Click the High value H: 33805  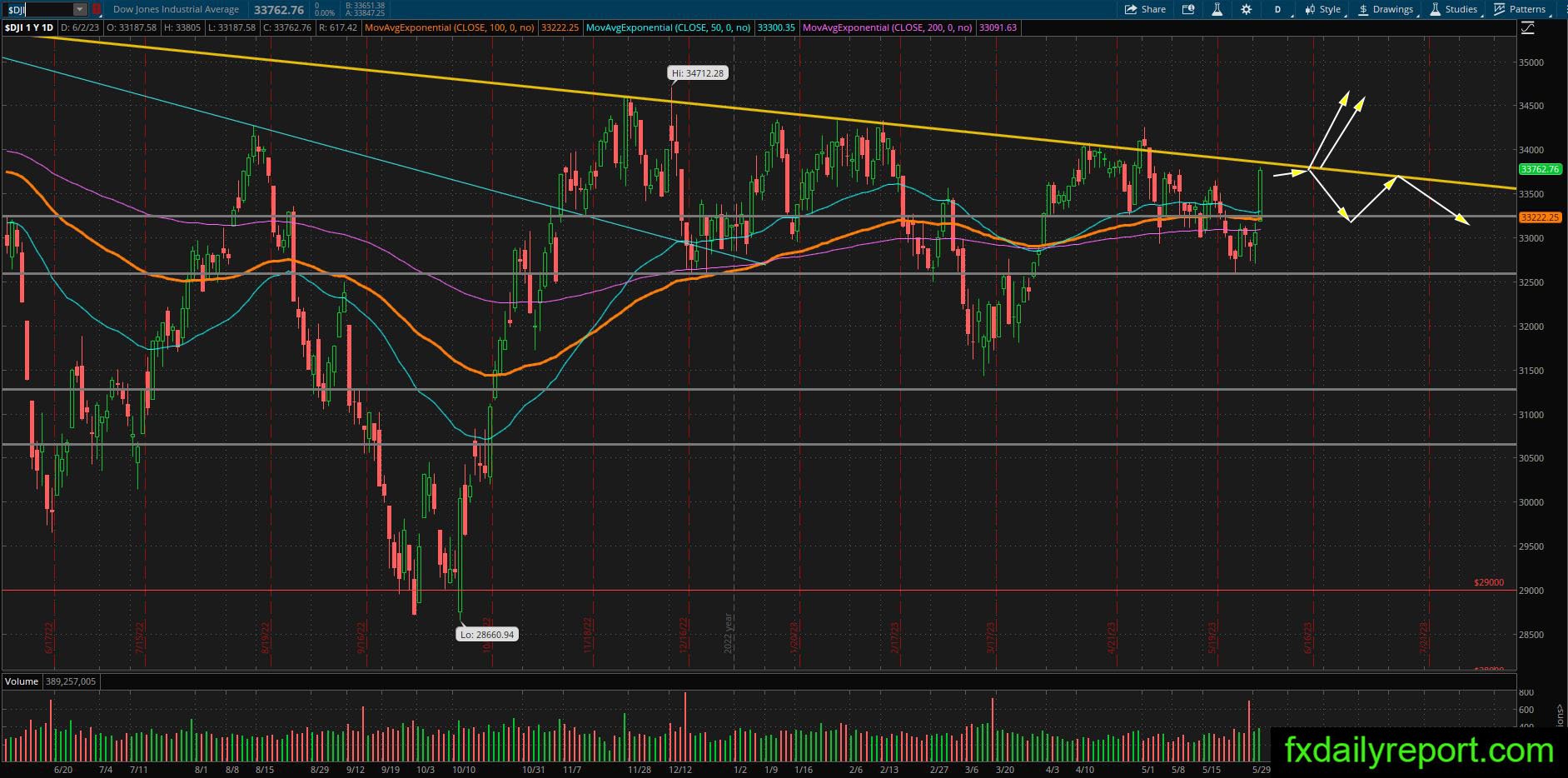pyautogui.click(x=182, y=27)
